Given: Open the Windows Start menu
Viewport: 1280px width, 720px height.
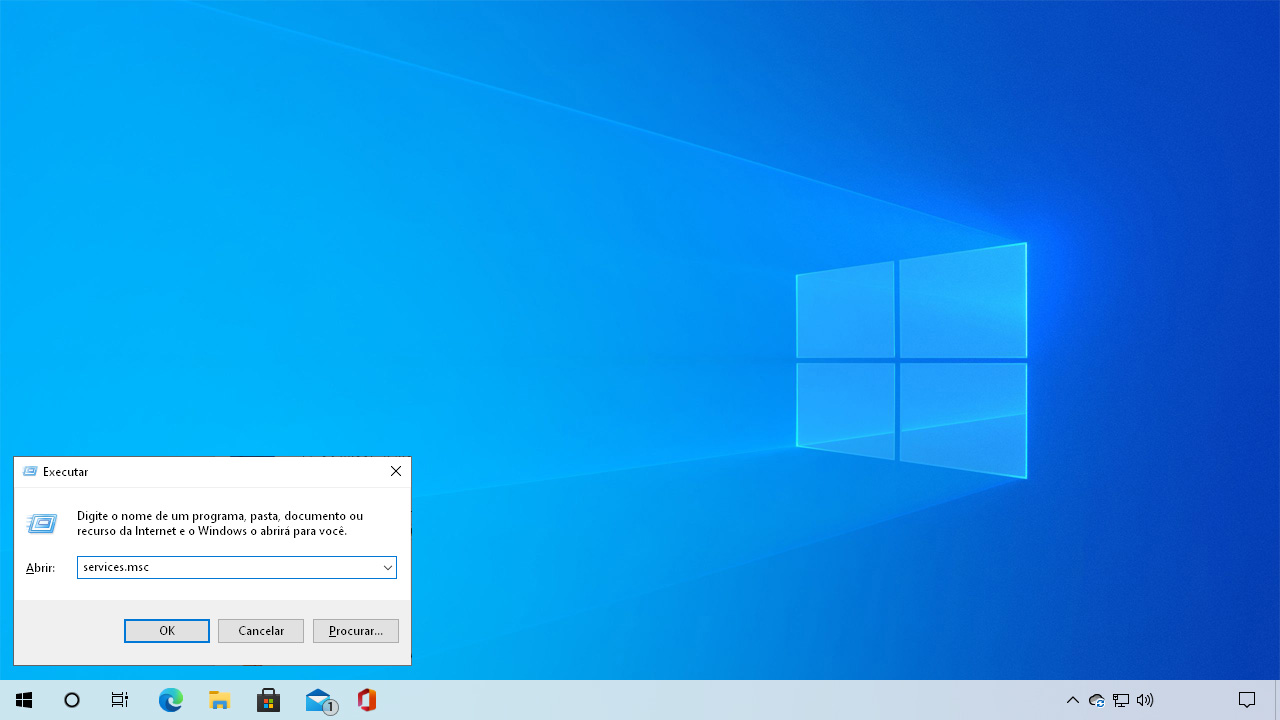Looking at the screenshot, I should tap(24, 700).
